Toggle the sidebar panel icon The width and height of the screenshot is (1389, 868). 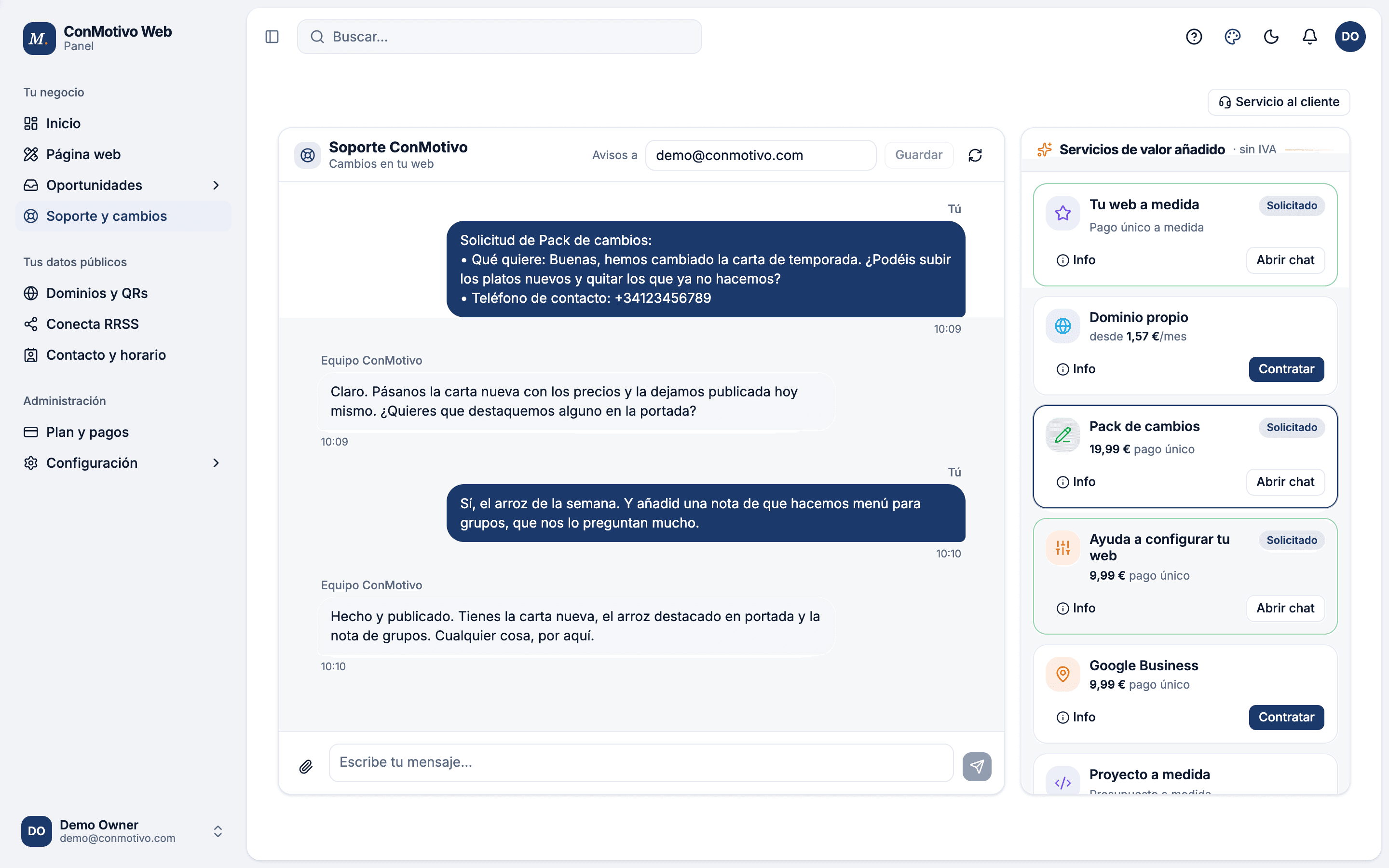pos(272,37)
